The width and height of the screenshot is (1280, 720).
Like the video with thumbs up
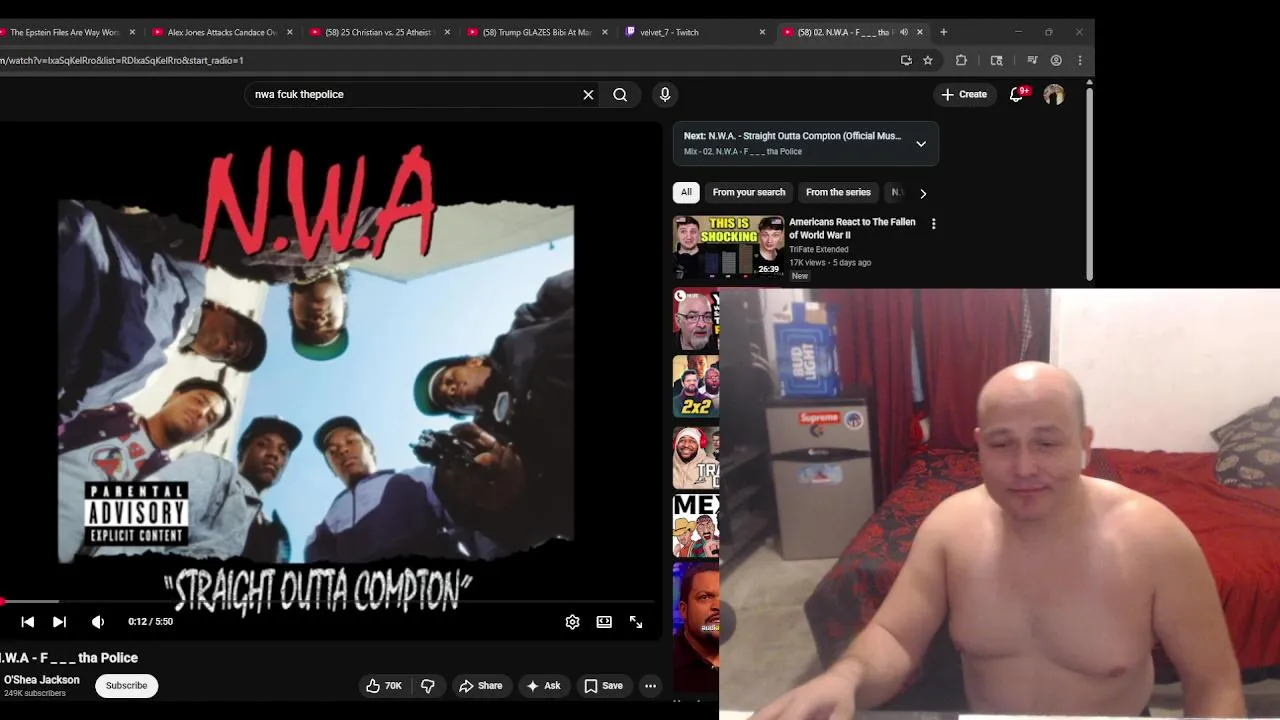(384, 686)
